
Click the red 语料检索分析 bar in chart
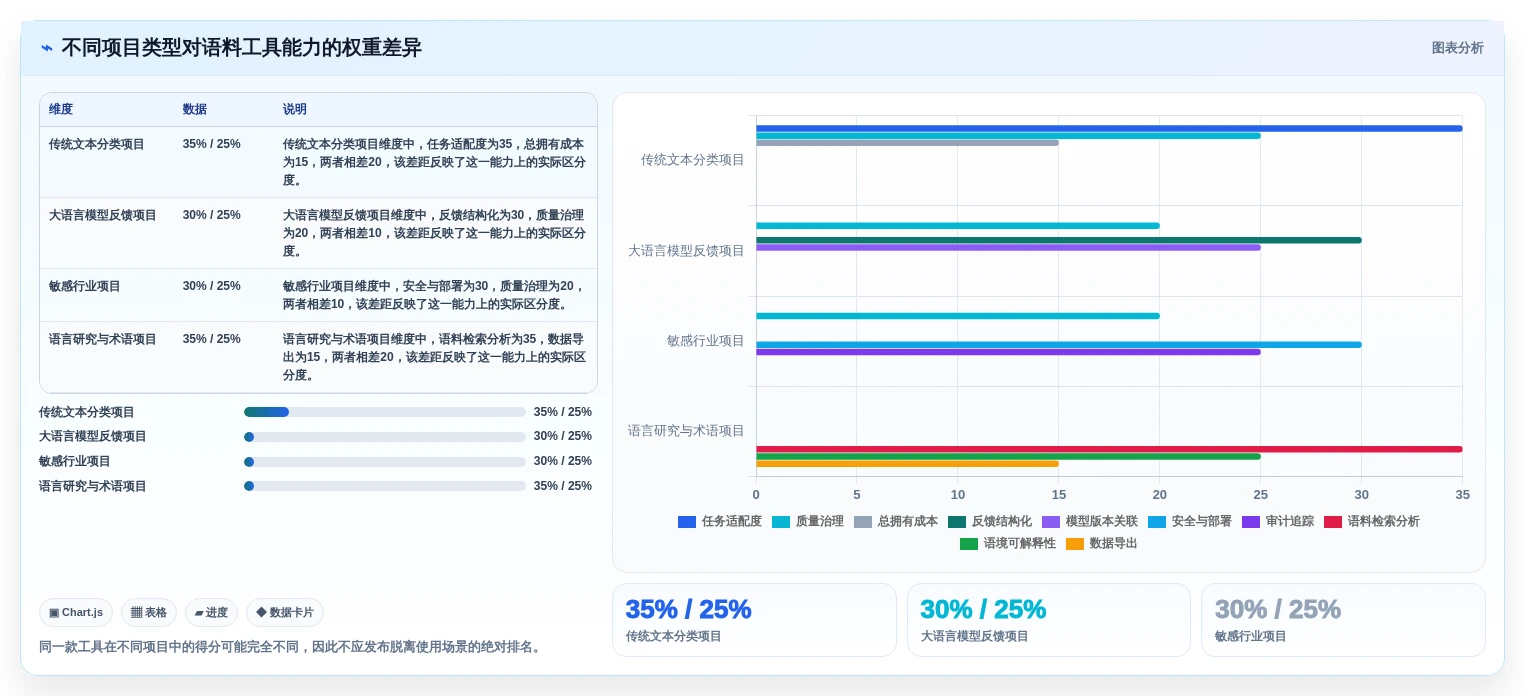pos(1109,449)
